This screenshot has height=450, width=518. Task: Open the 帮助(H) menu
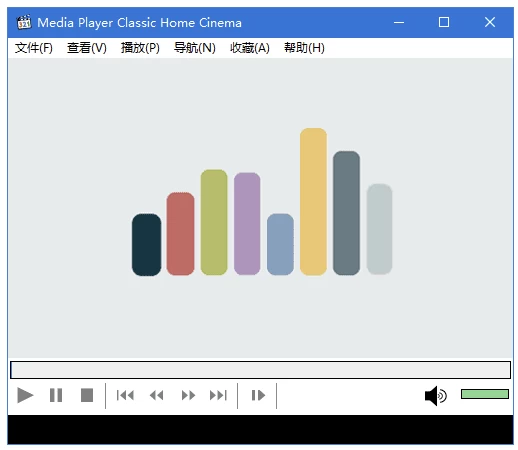(x=304, y=48)
